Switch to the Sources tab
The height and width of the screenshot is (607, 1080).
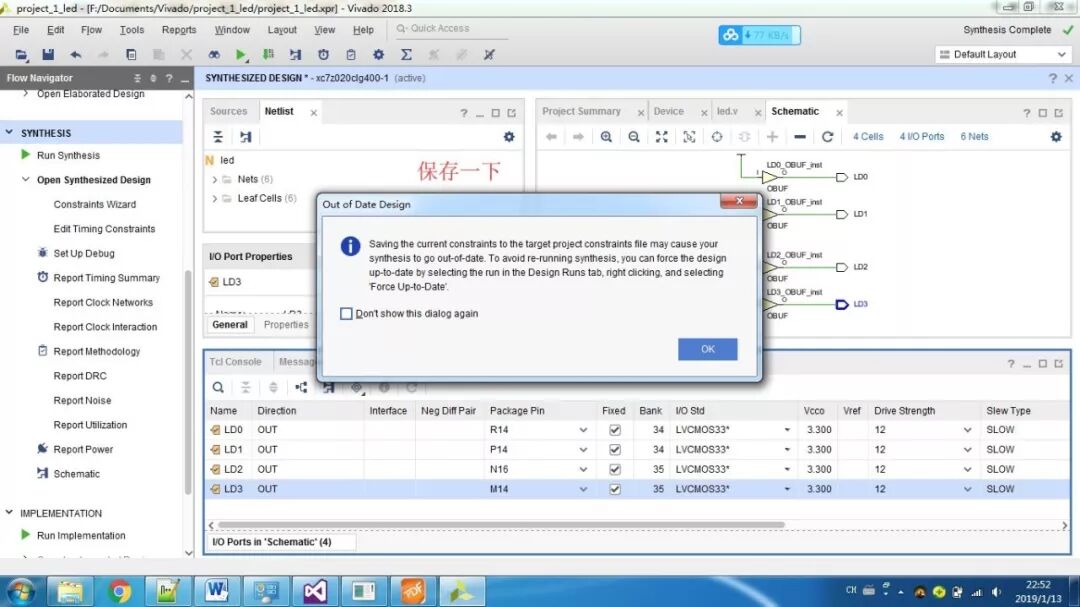229,111
